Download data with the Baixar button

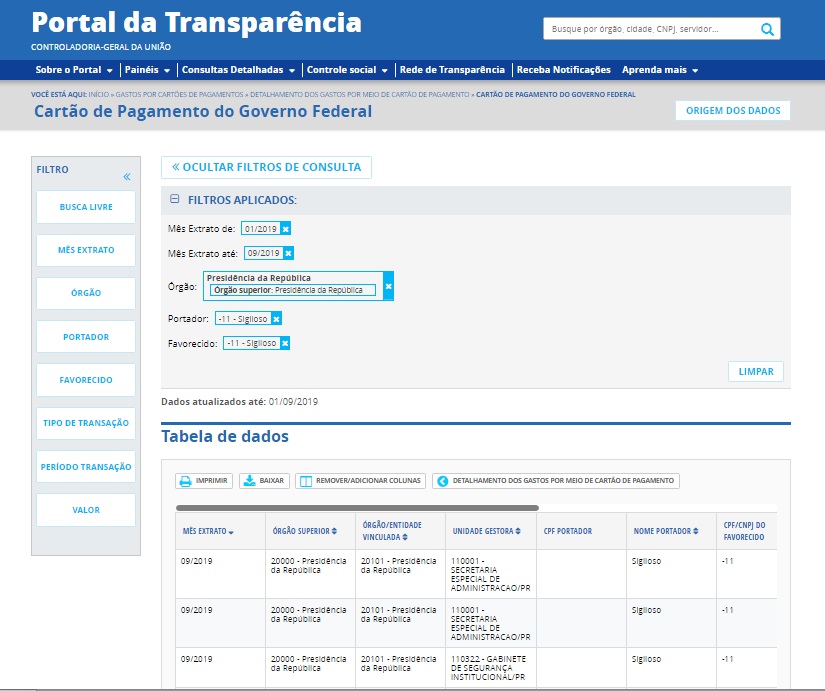[264, 481]
